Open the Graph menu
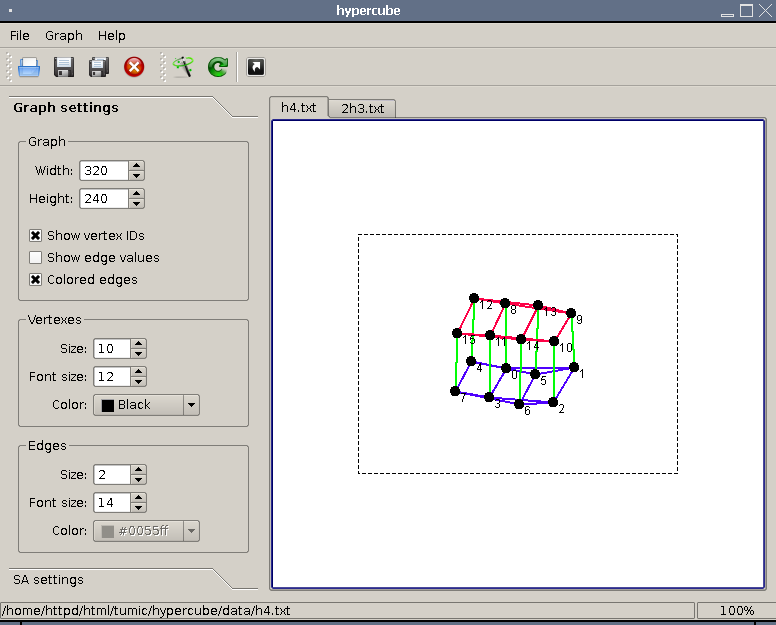 pyautogui.click(x=64, y=36)
